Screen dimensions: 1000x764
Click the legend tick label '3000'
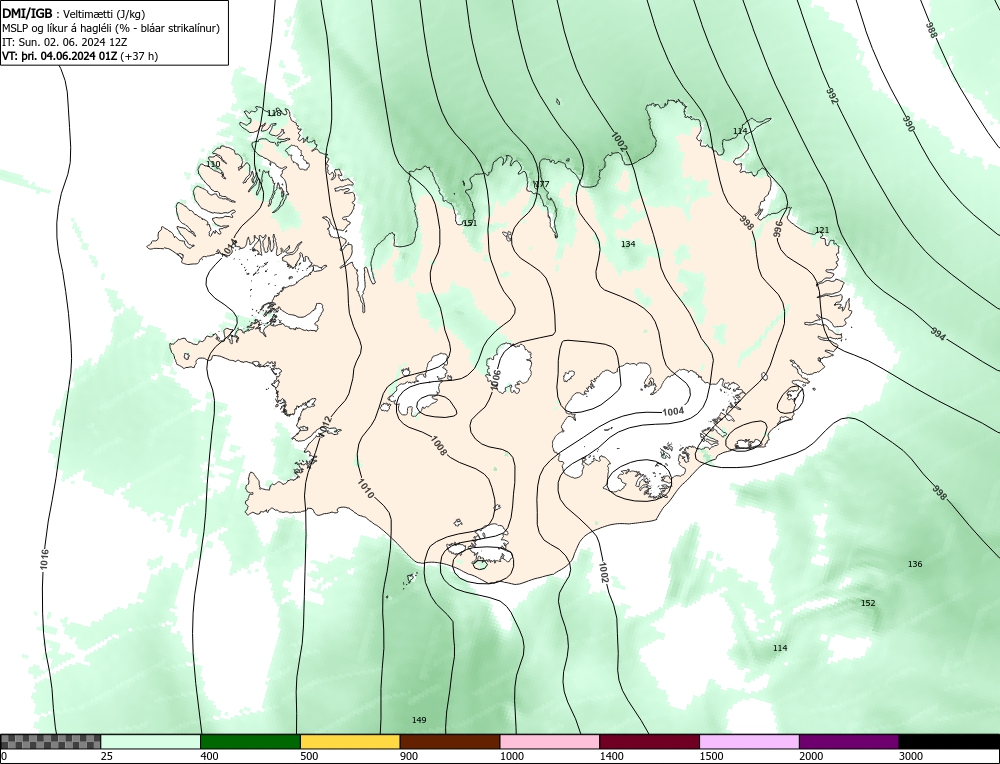click(x=911, y=756)
